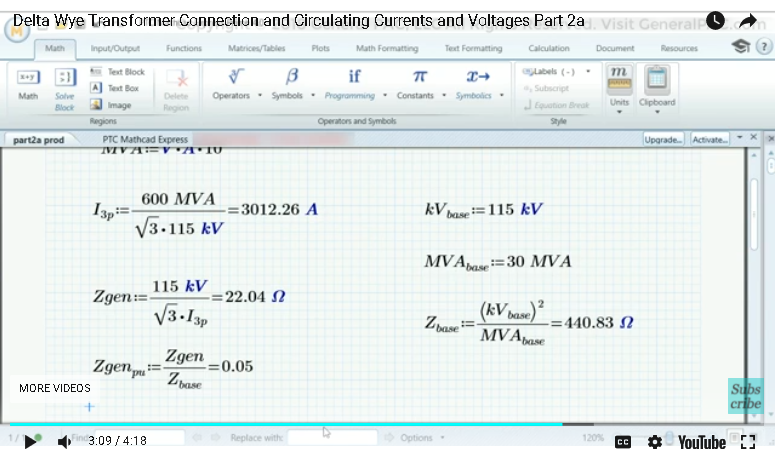Open video on YouTube logo
Image resolution: width=775 pixels, height=455 pixels.
pyautogui.click(x=701, y=442)
